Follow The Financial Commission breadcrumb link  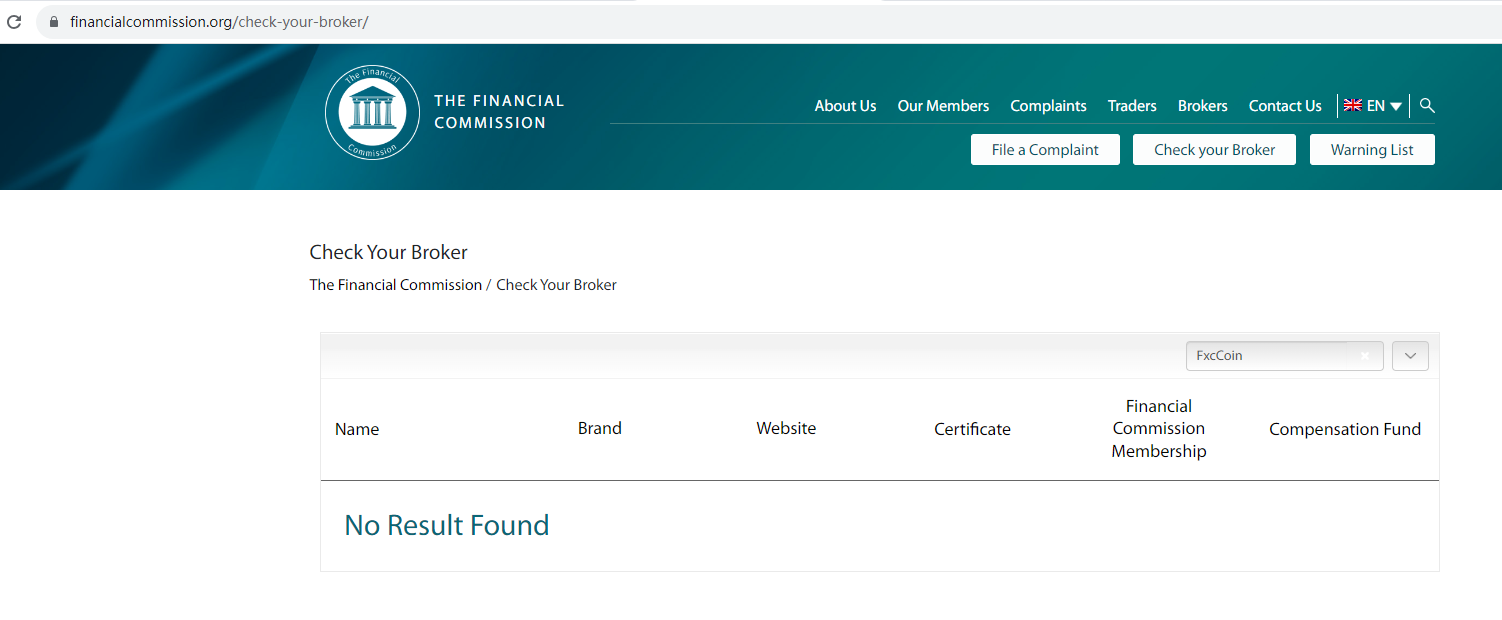(x=395, y=285)
